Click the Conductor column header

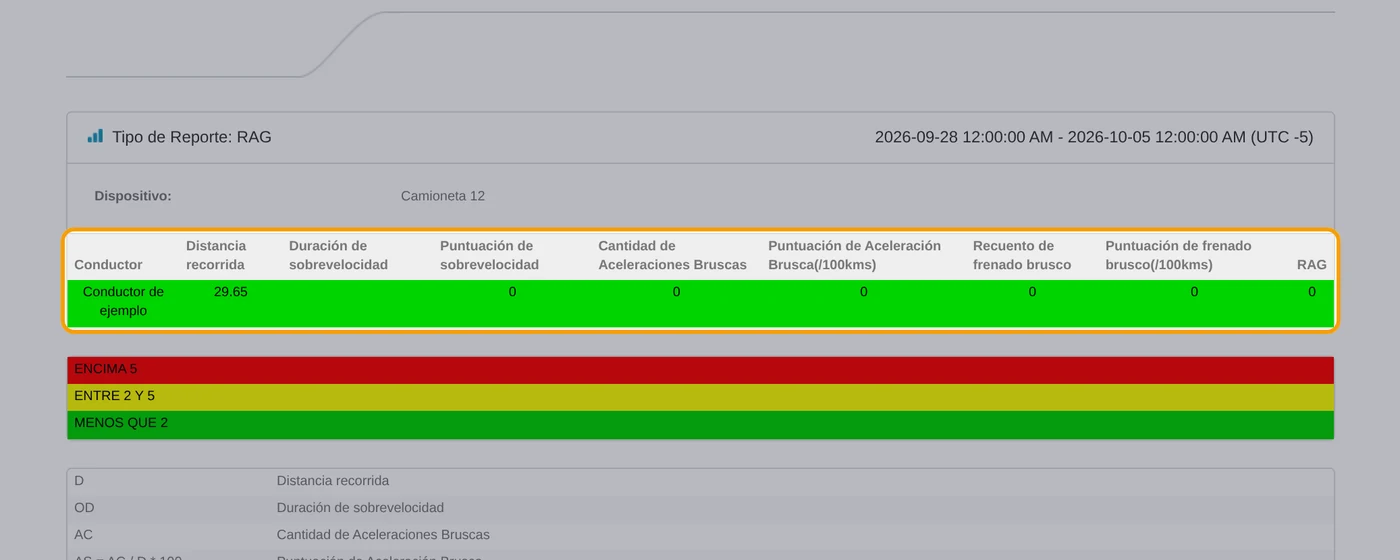click(x=108, y=265)
